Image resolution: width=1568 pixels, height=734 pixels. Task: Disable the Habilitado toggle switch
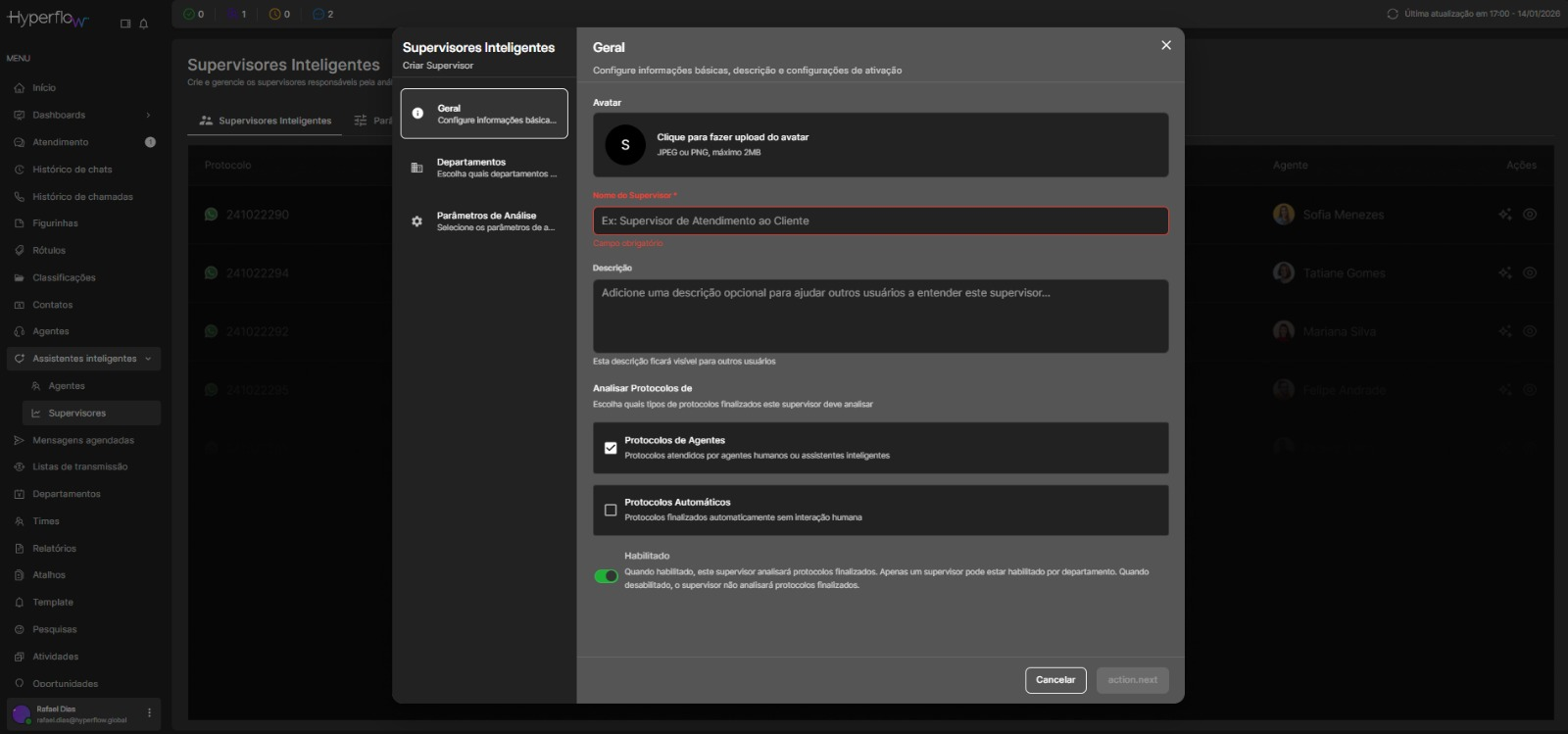606,576
